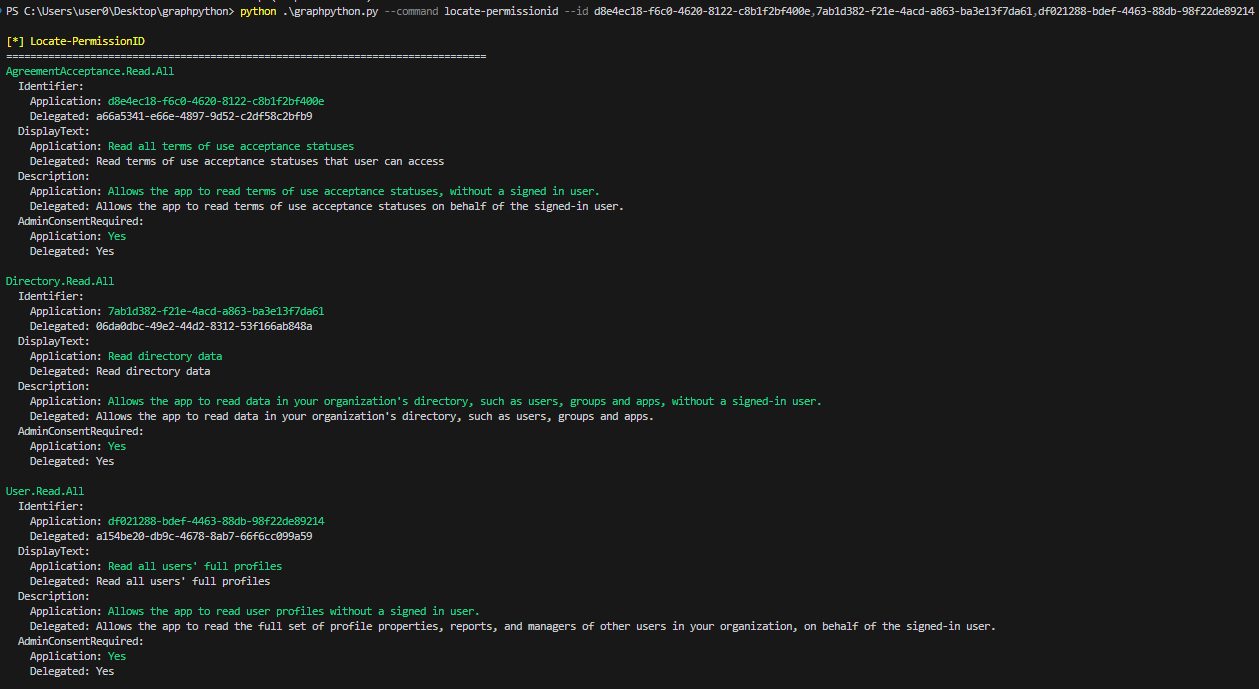The image size is (1259, 689).
Task: Click the delegated ID starting with 06da0dbc
Action: click(204, 326)
